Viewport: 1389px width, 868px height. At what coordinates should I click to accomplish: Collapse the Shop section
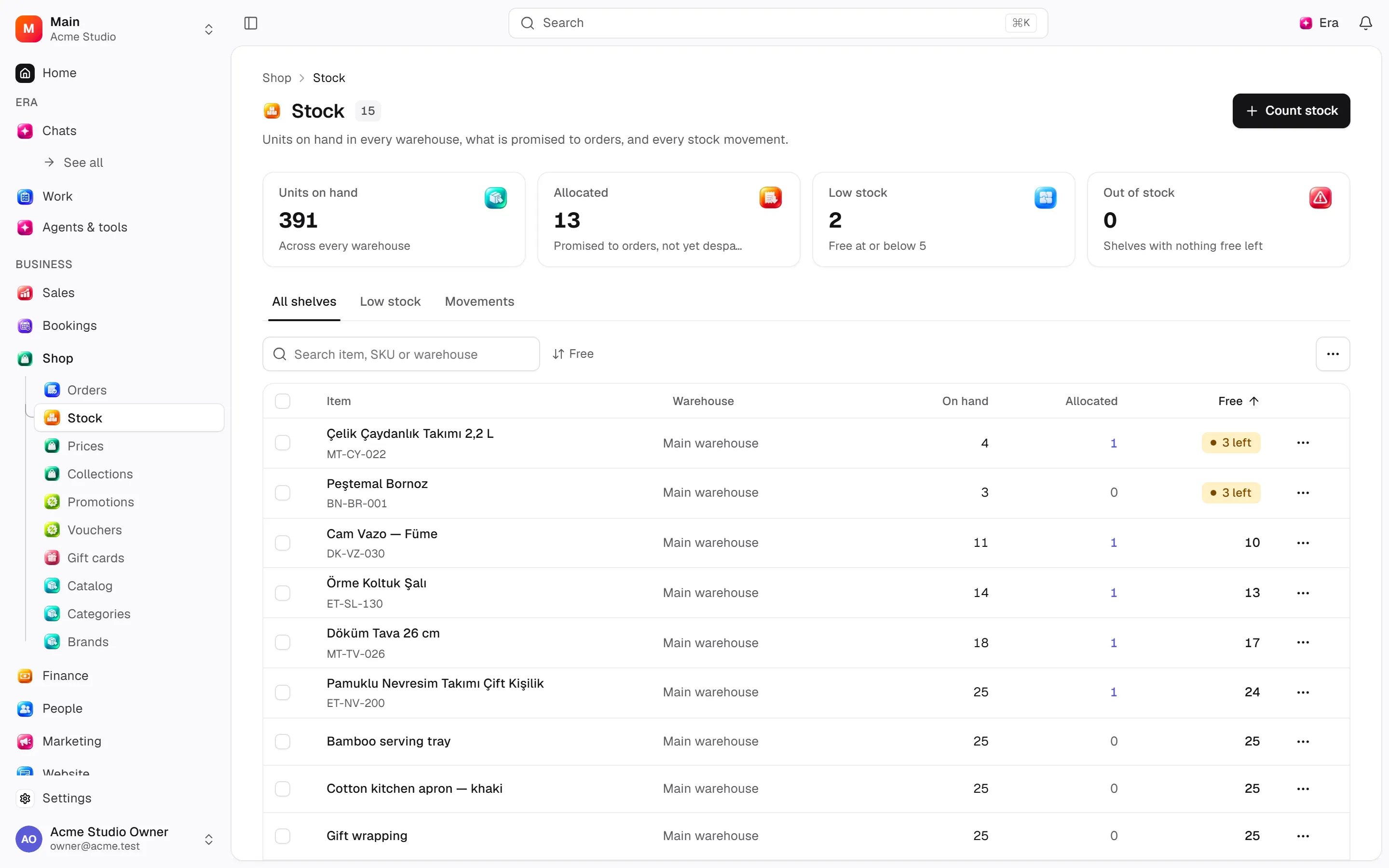pyautogui.click(x=57, y=358)
